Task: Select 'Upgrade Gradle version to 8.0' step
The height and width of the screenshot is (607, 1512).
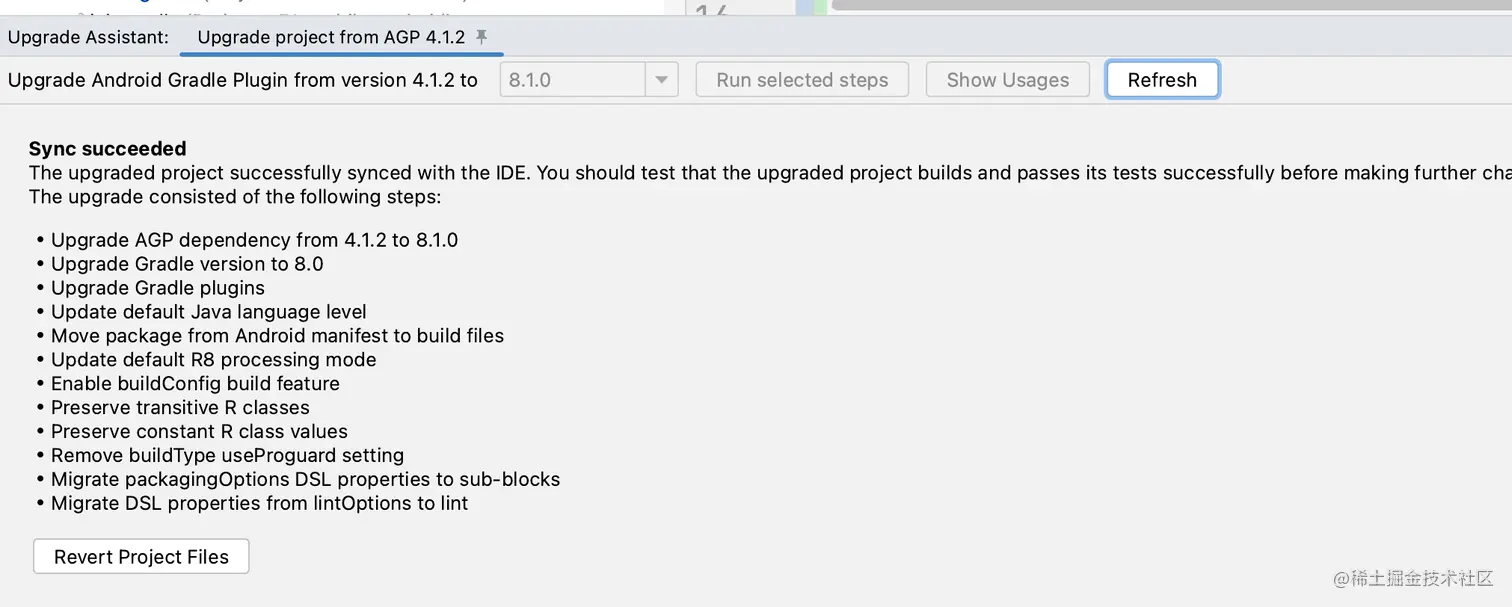Action: (187, 264)
